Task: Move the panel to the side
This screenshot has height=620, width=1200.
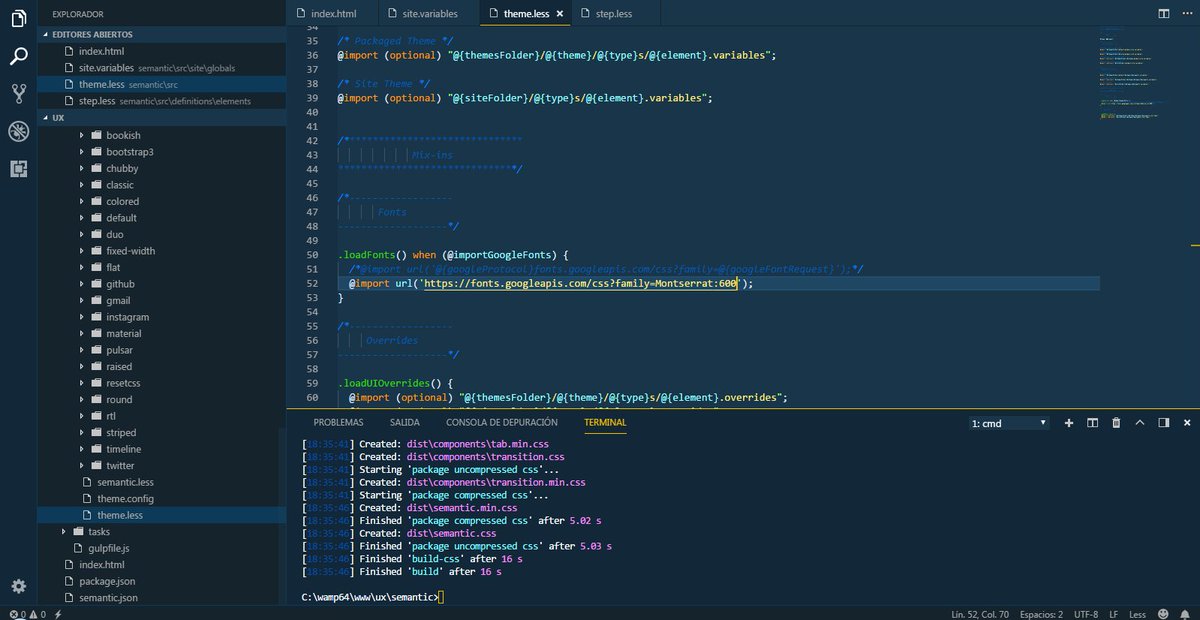Action: (x=1163, y=423)
